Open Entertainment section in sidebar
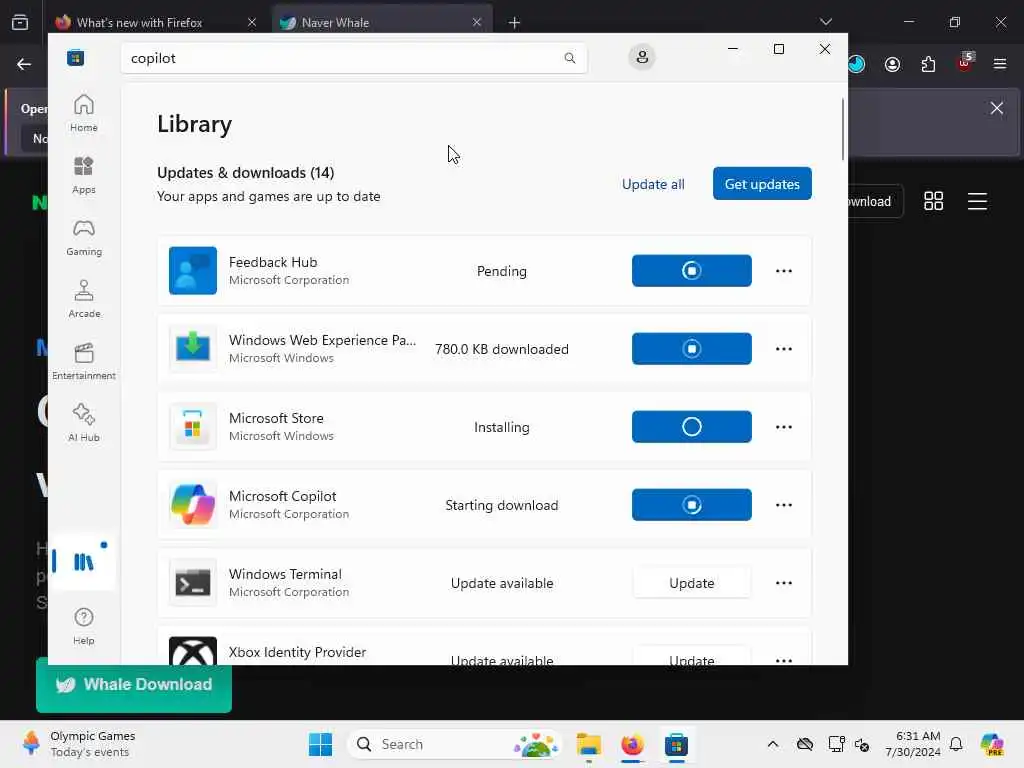 click(84, 361)
